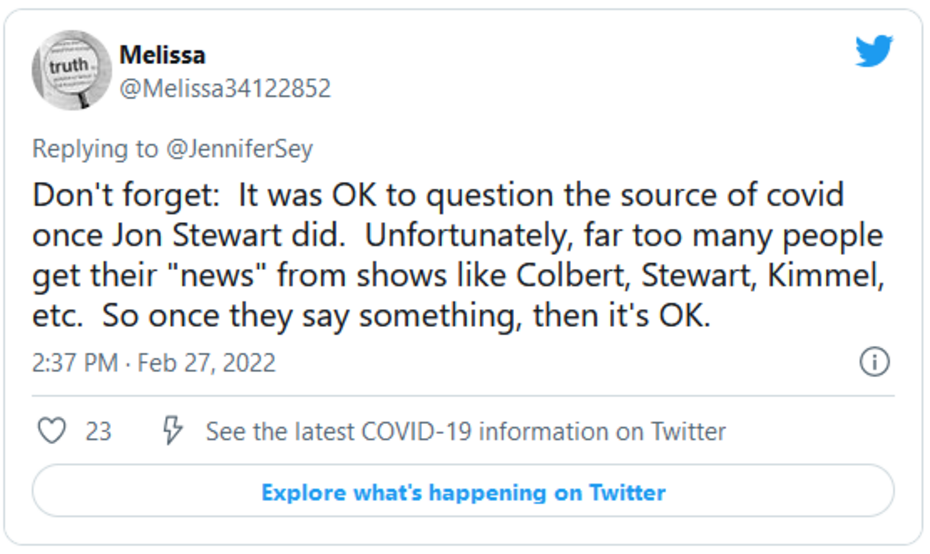Viewport: 930px width, 554px height.
Task: Open Melissa's profile avatar picture
Action: [70, 69]
